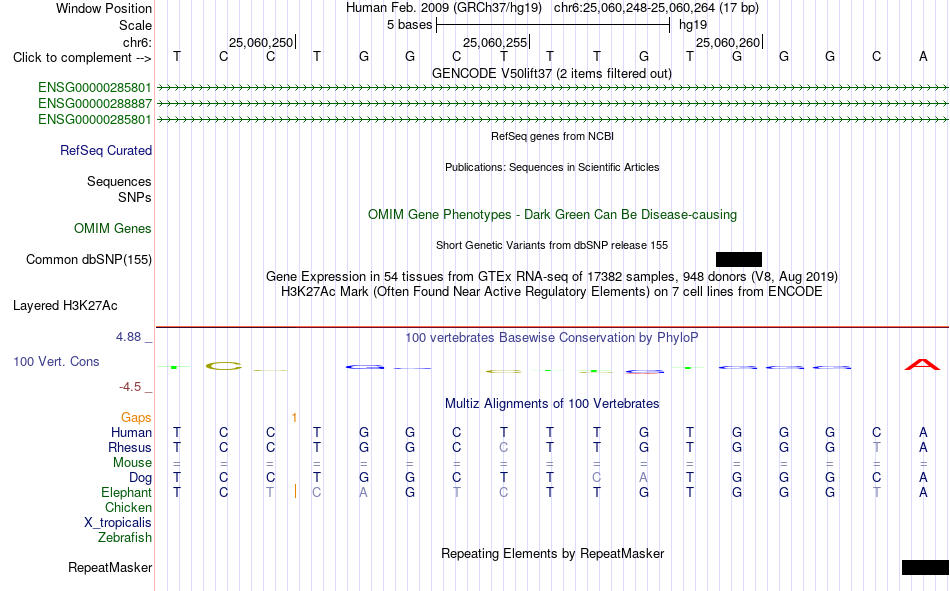Click 'Repeating Elements by RepeatMasker' title
The height and width of the screenshot is (591, 950).
click(552, 553)
